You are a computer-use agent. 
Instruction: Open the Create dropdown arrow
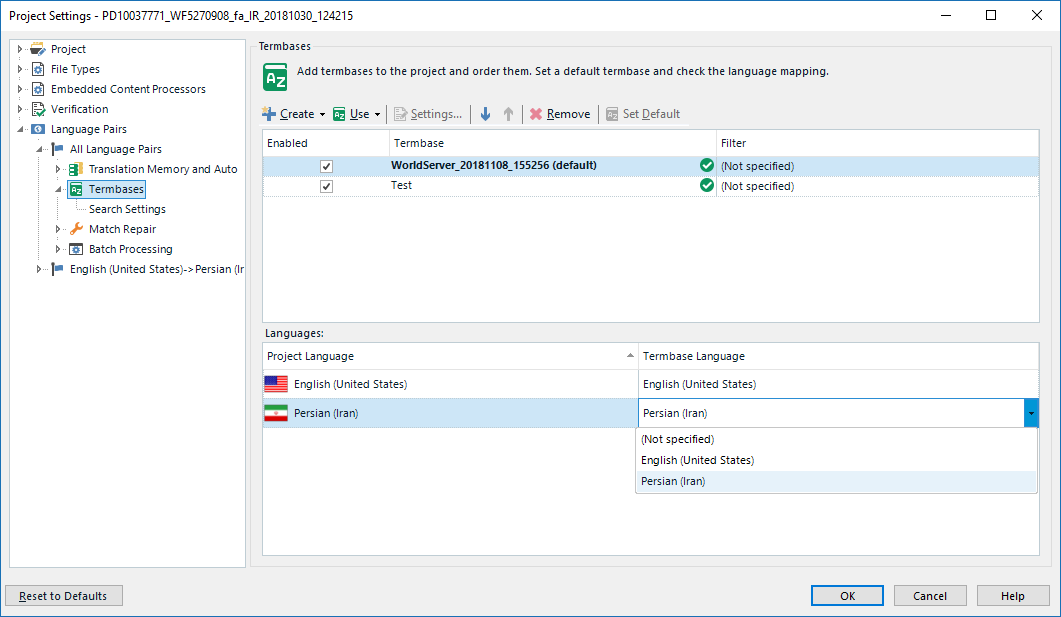coord(322,115)
